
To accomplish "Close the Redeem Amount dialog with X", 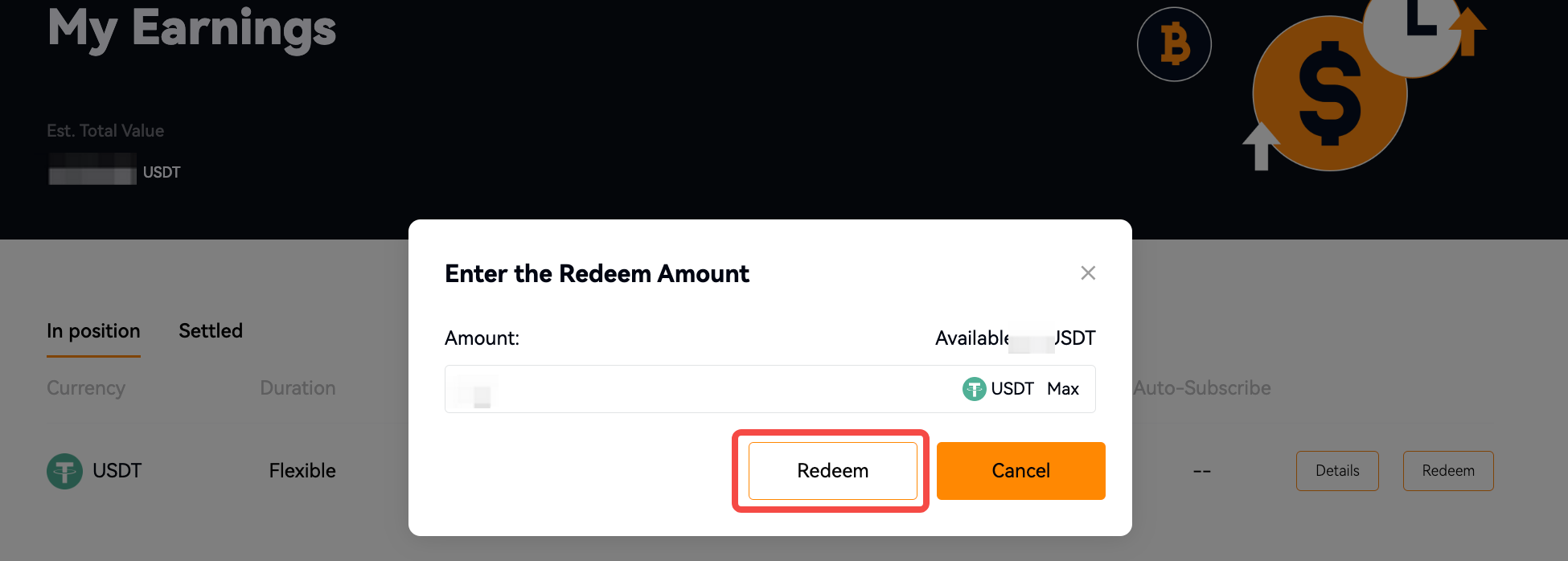I will [1088, 273].
